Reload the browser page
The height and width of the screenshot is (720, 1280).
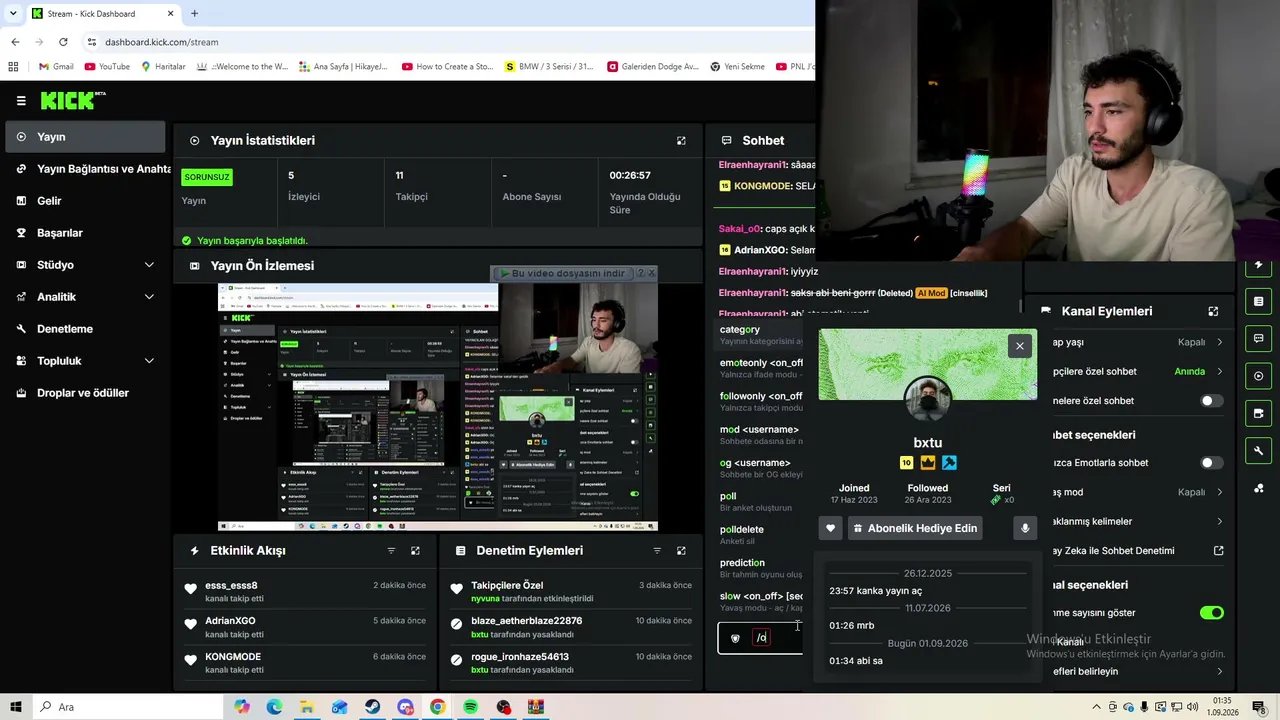(x=63, y=42)
